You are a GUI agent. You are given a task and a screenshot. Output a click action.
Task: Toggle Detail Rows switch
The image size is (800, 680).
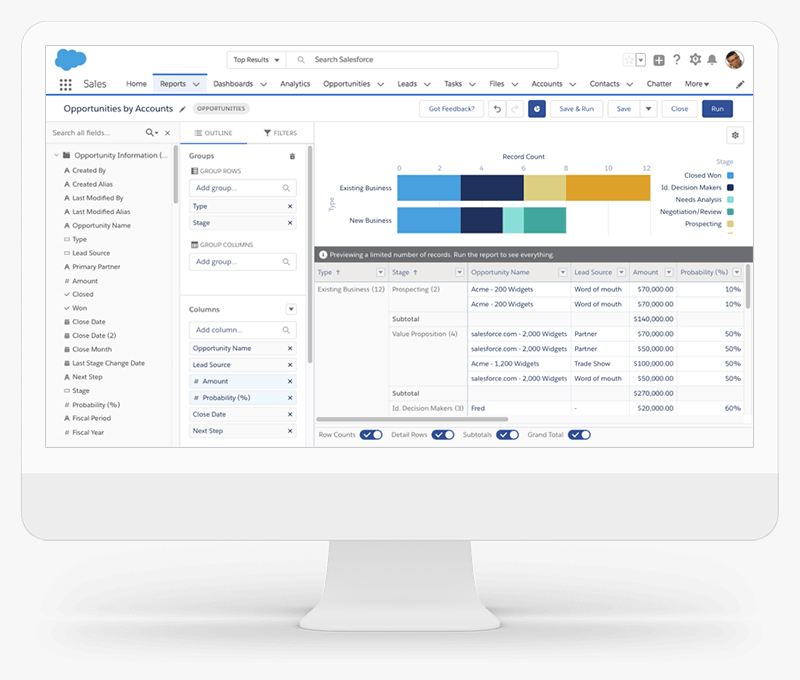(x=443, y=435)
